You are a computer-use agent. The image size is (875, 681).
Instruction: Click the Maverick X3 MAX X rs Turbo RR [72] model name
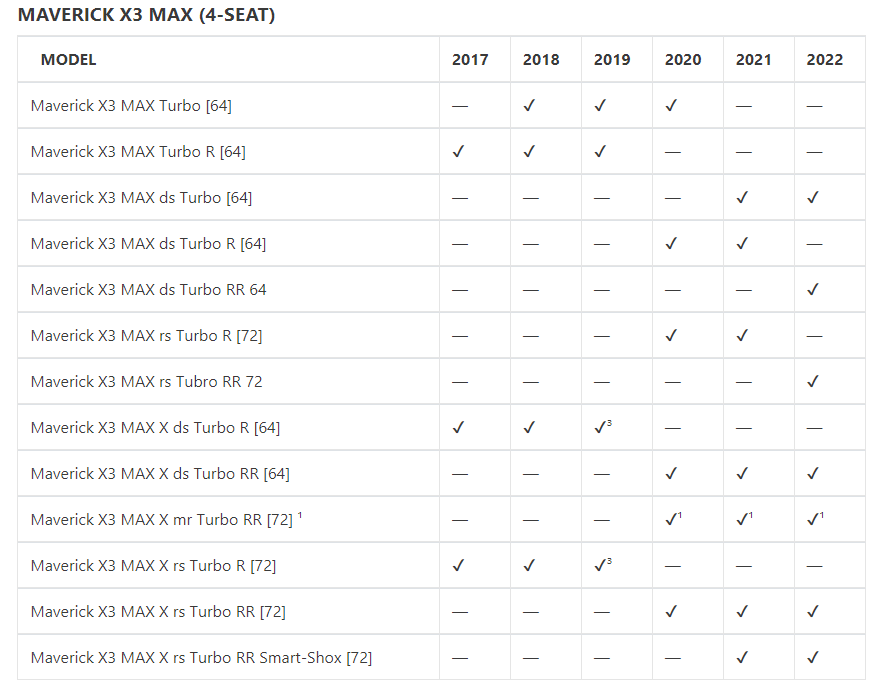click(158, 611)
